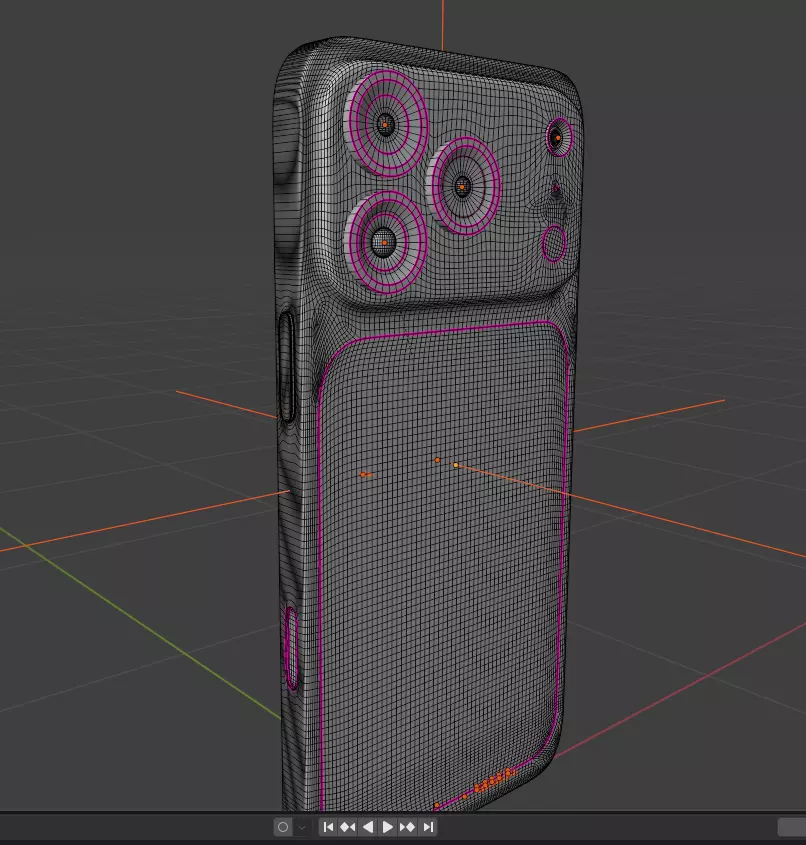The width and height of the screenshot is (806, 845).
Task: Select the bottom-left camera lens center vertex
Action: point(384,243)
